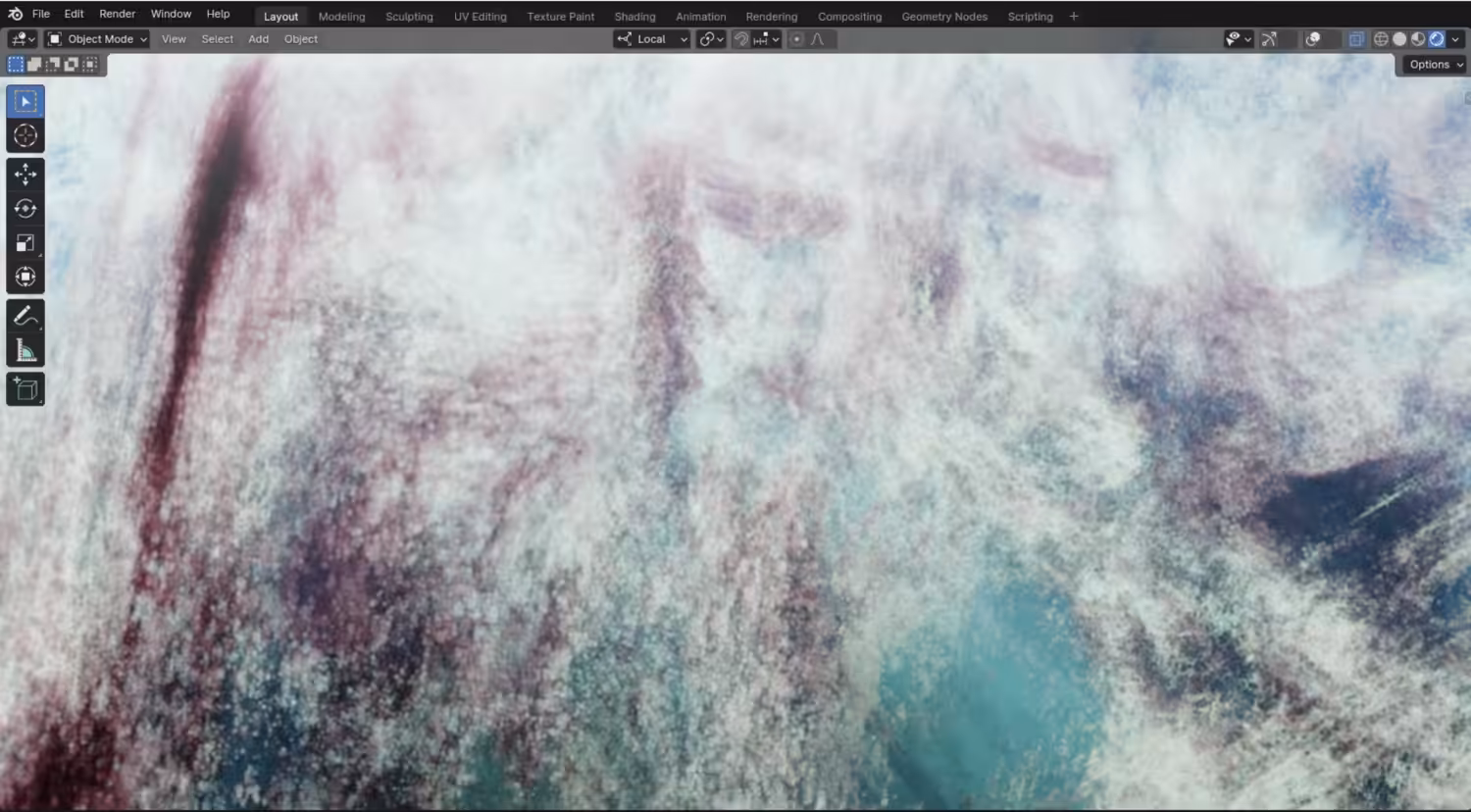Select the Move tool

[25, 175]
